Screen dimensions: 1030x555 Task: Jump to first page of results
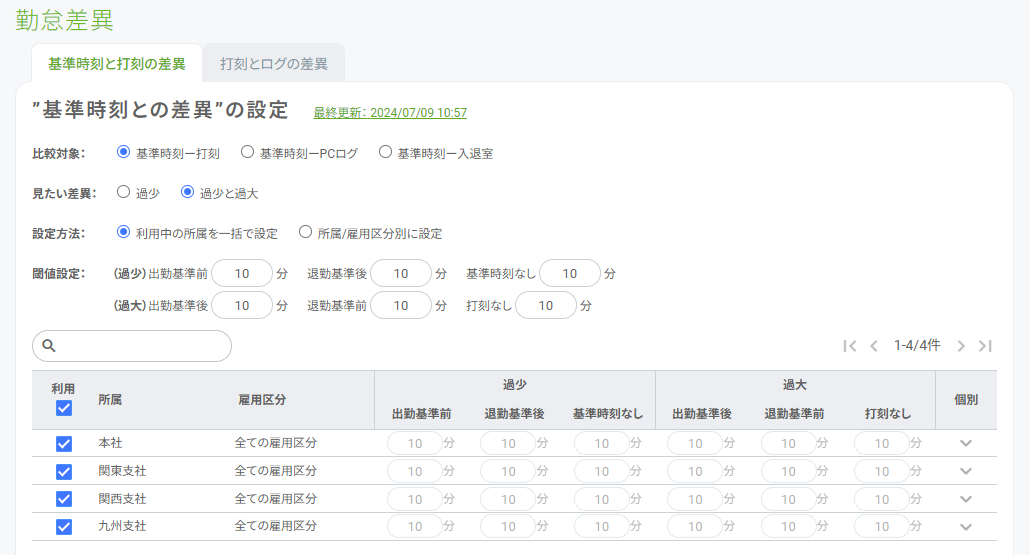(x=850, y=346)
